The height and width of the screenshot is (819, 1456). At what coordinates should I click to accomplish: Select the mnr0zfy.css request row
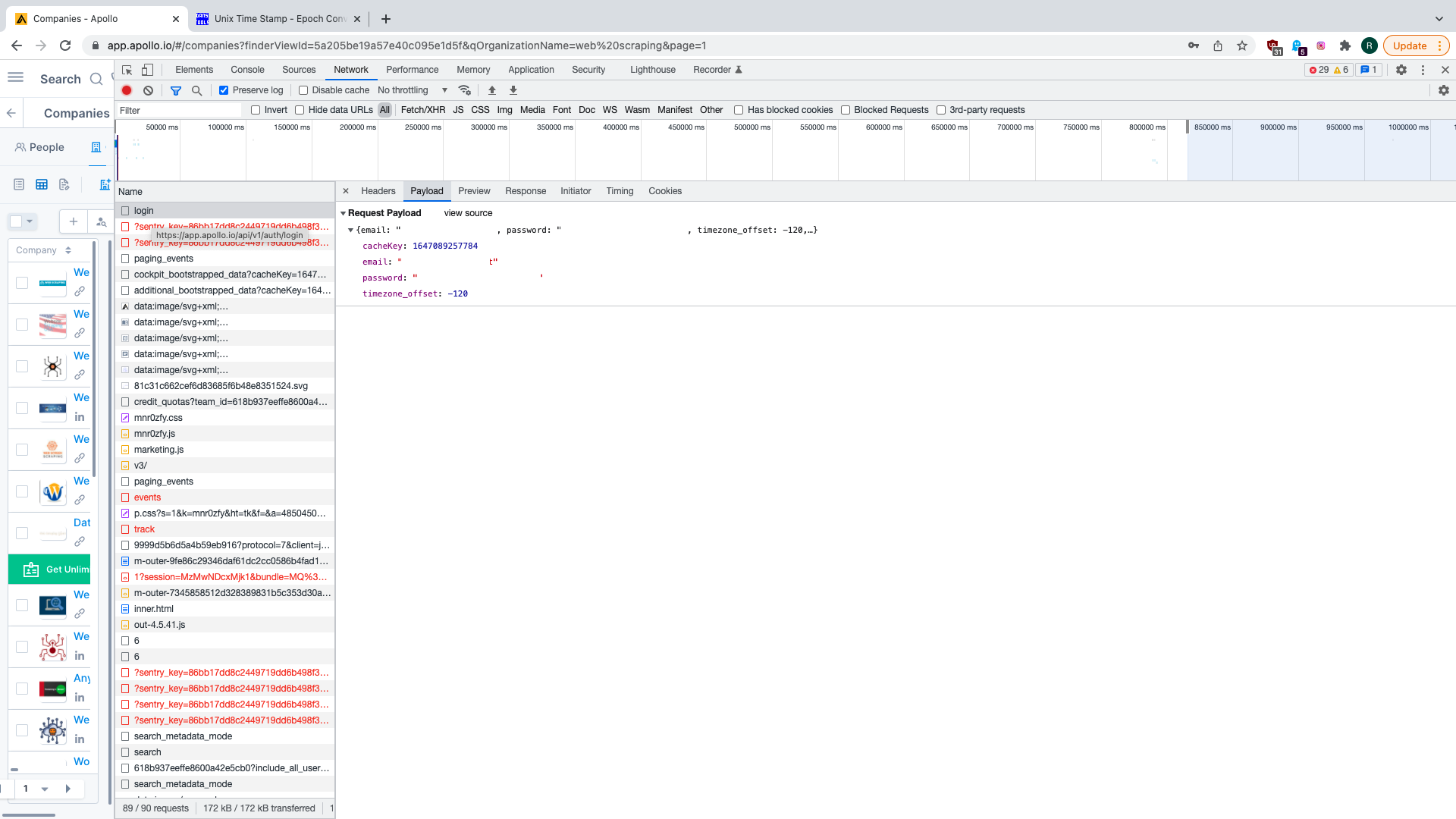point(225,418)
